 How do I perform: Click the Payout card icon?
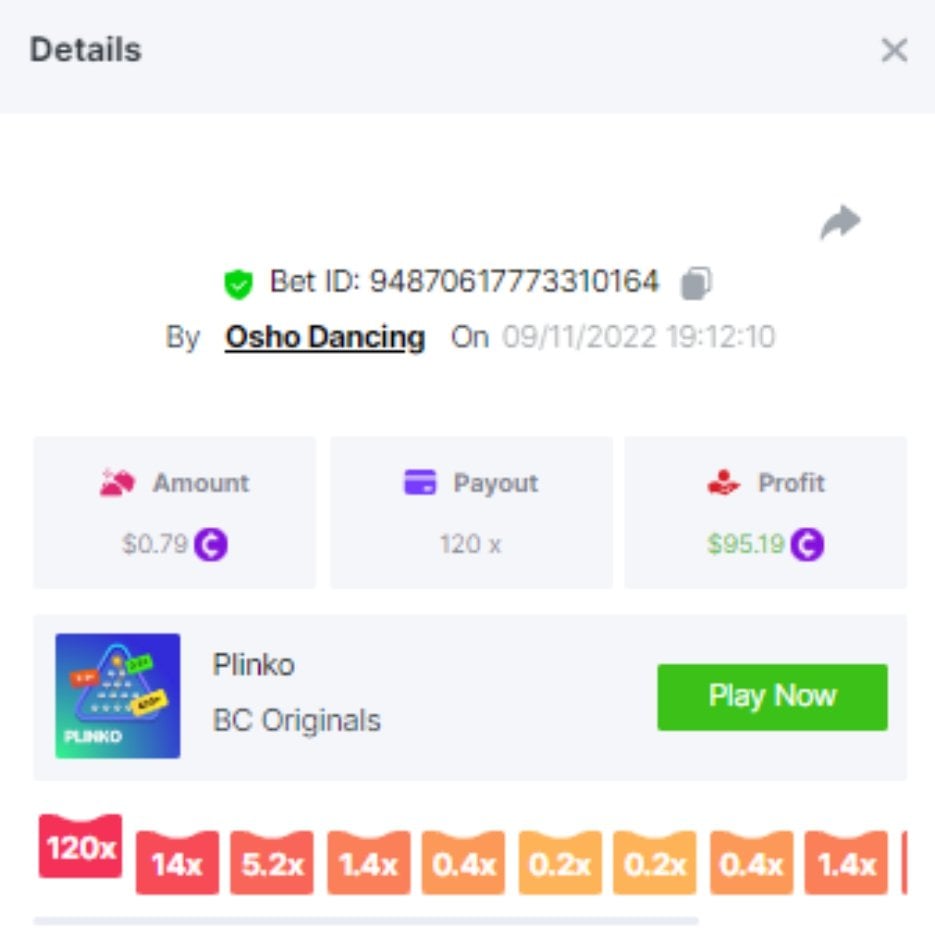click(x=420, y=482)
